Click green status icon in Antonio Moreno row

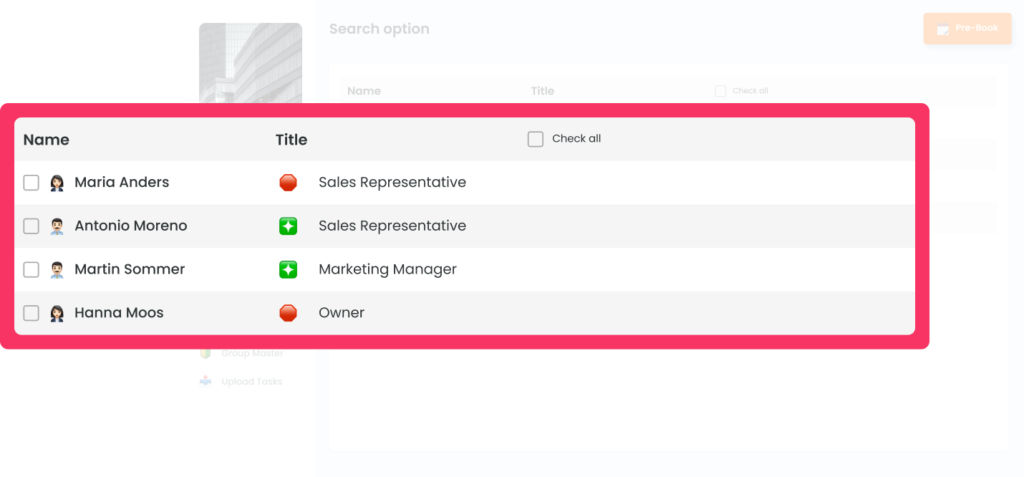(x=288, y=226)
